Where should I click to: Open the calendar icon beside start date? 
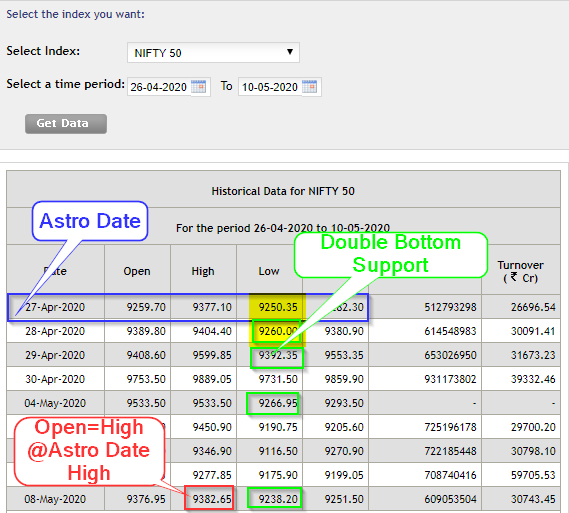click(198, 86)
